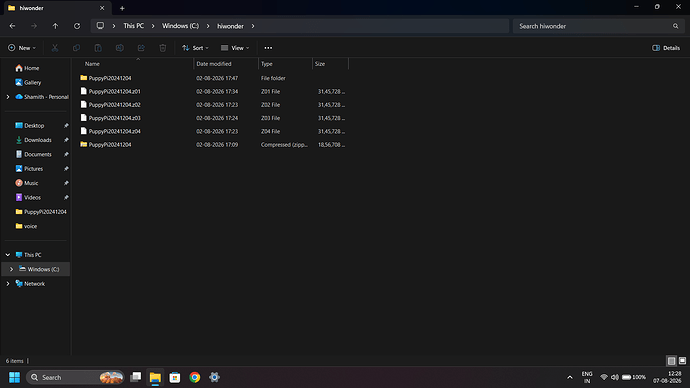Open Microsoft Store from the taskbar
Image resolution: width=690 pixels, height=388 pixels.
click(175, 377)
